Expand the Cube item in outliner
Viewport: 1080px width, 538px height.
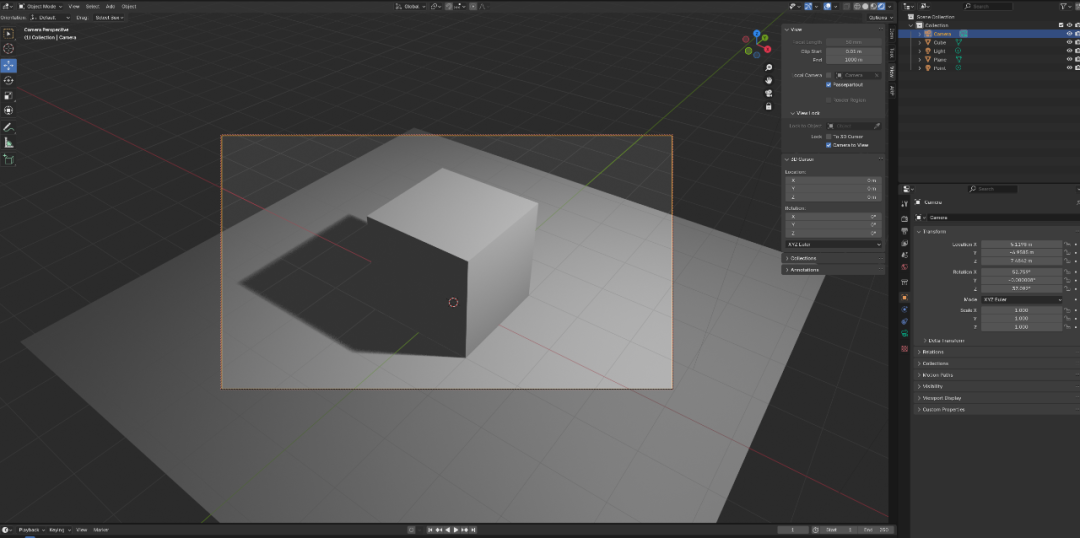point(920,43)
